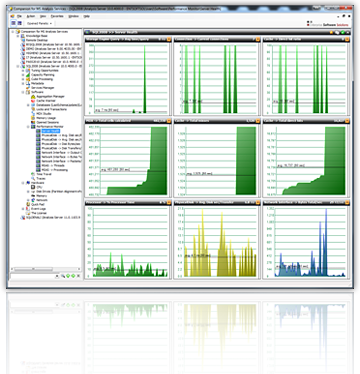The image size is (360, 374).
Task: Click the yellow PhysicalDisk chart
Action: point(217,242)
